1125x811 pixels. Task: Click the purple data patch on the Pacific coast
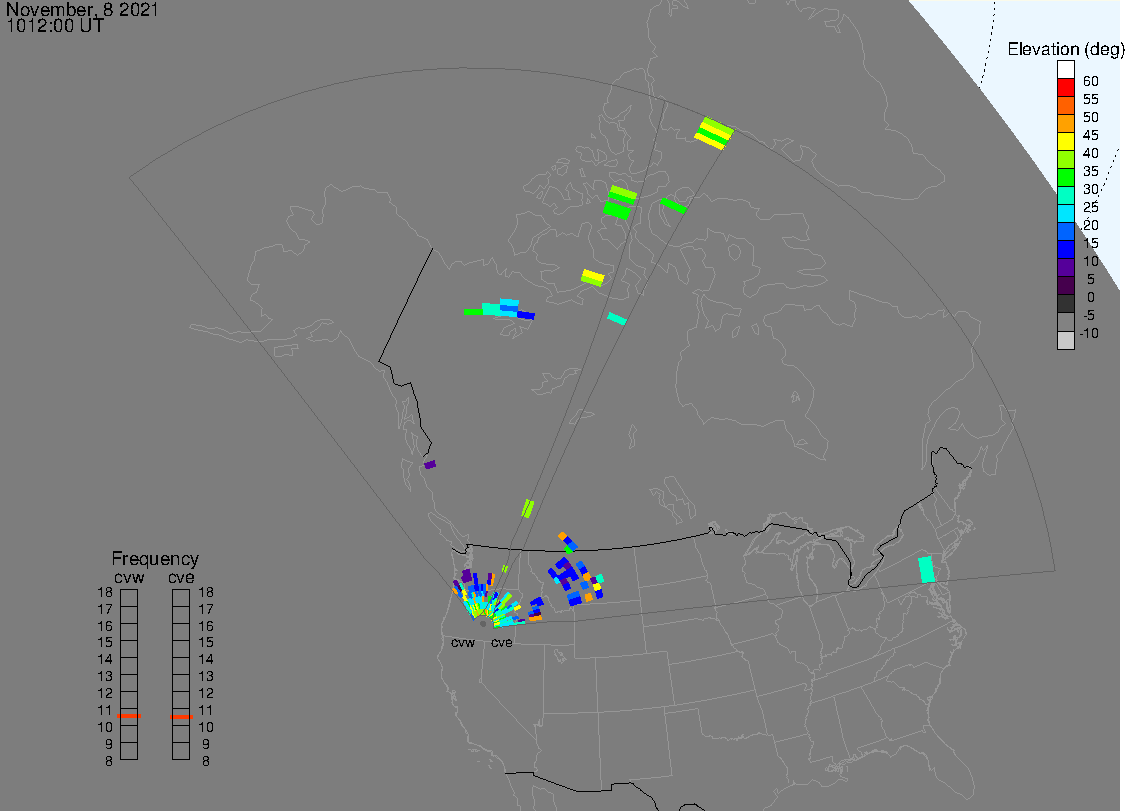pyautogui.click(x=430, y=464)
